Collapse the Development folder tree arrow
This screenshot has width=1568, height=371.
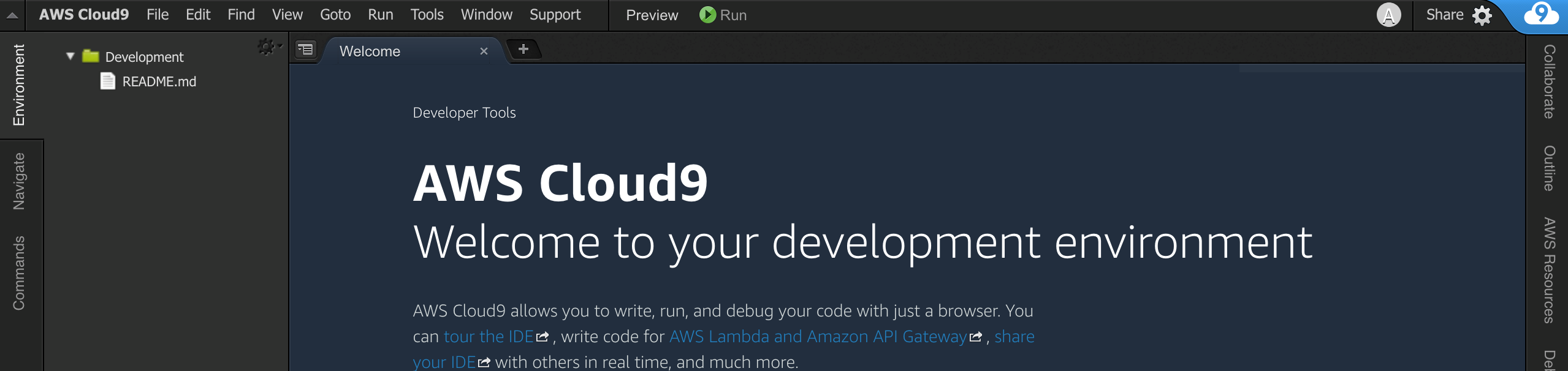(x=70, y=56)
